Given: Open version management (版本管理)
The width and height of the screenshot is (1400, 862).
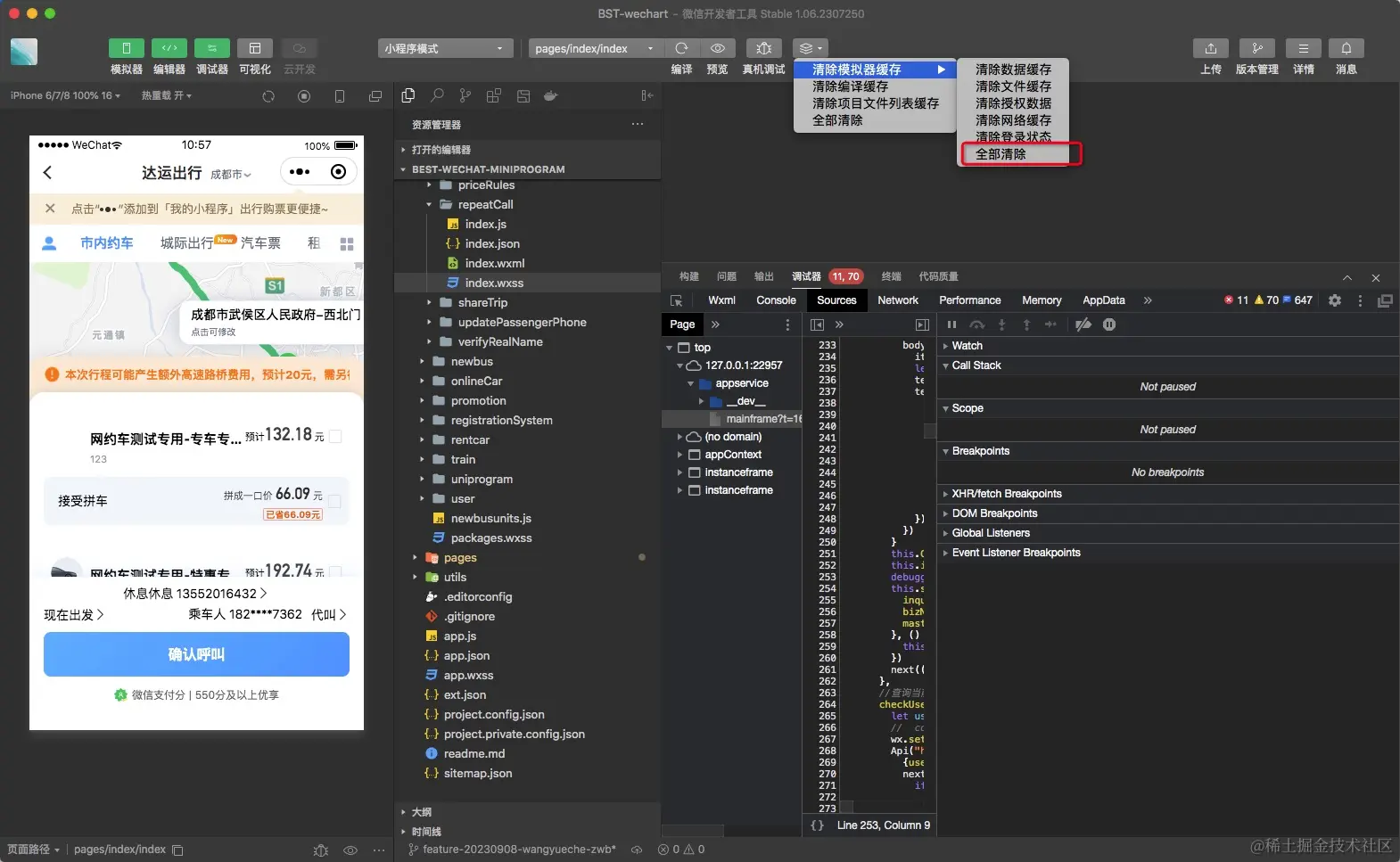Looking at the screenshot, I should pos(1256,48).
